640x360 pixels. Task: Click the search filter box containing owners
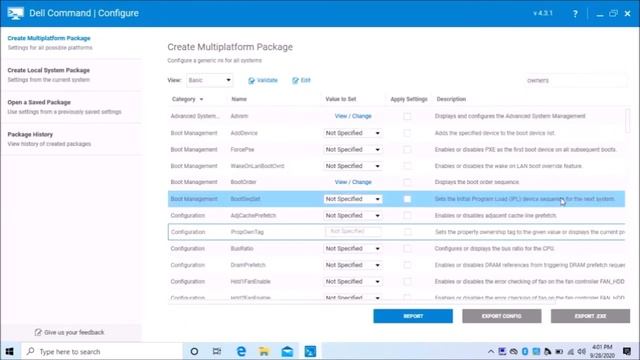[576, 80]
